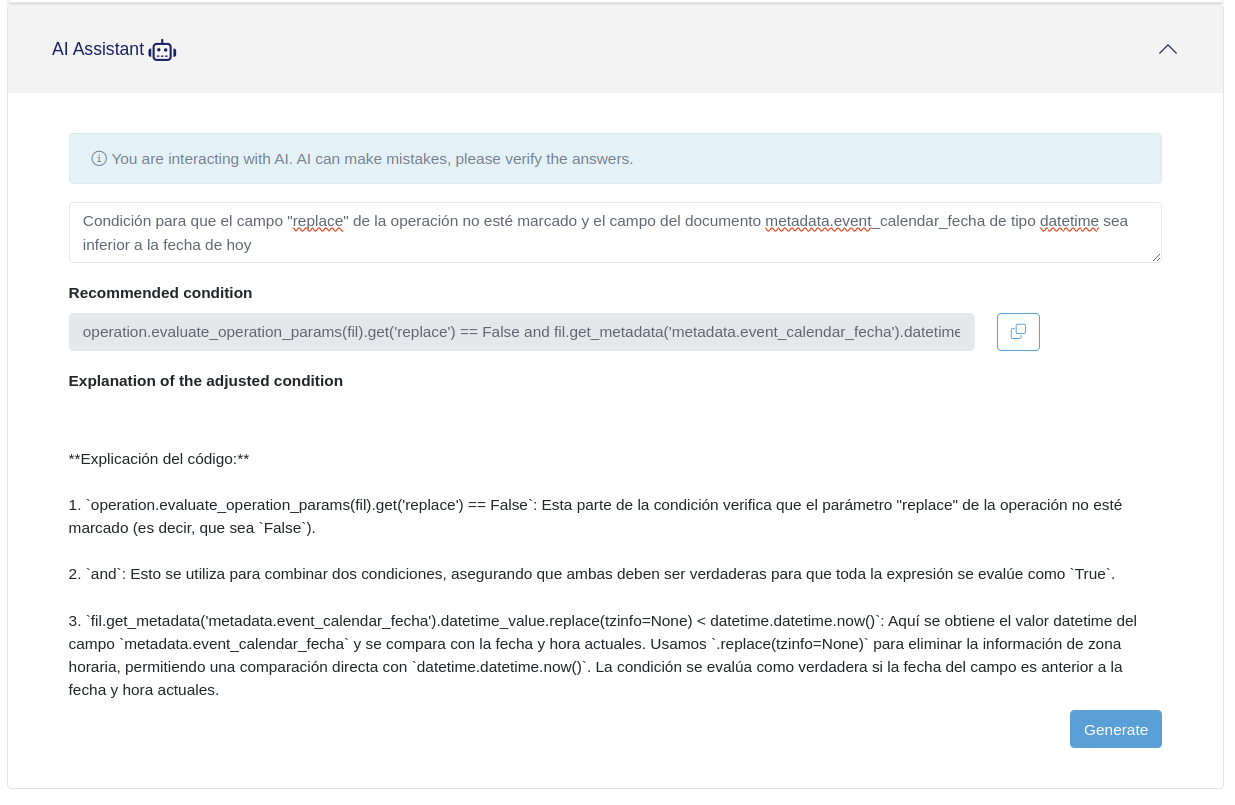Screen dimensions: 1235x805
Task: Click the underlined word 'datetime' in the prompt
Action: coord(1069,221)
